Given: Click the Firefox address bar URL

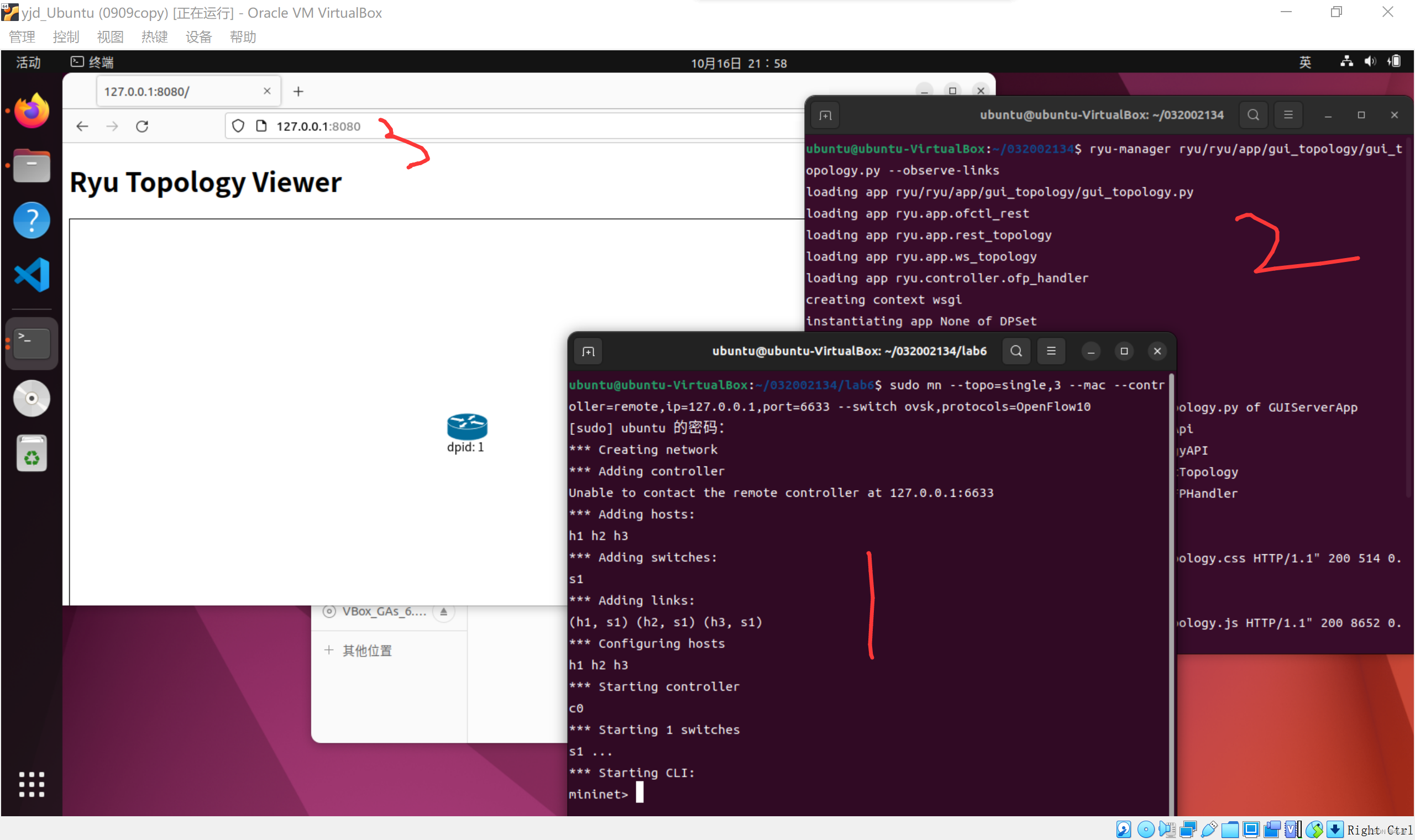Looking at the screenshot, I should tap(318, 126).
